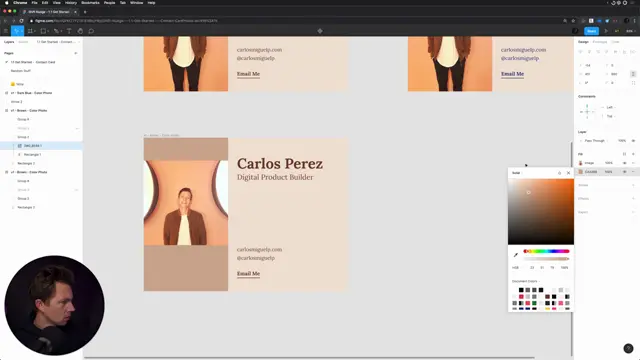Select the 'Random Stuff' page
This screenshot has width=640, height=360.
coord(20,71)
